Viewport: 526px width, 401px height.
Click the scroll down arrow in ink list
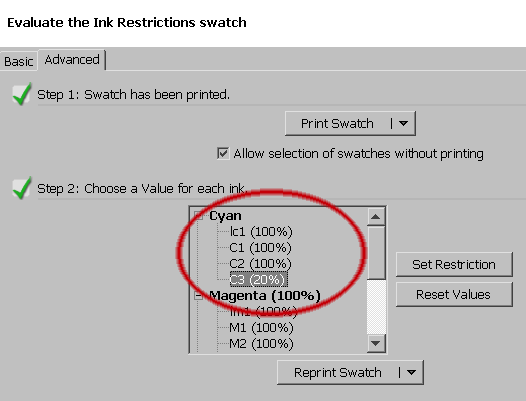[x=376, y=343]
